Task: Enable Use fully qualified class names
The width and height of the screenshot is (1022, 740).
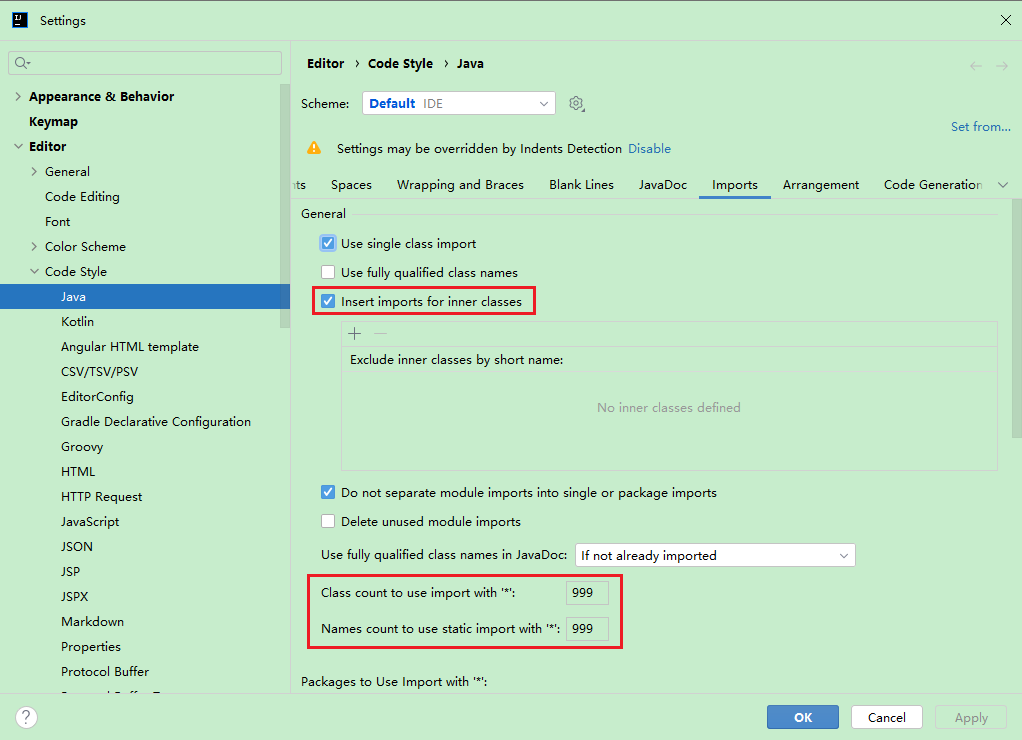Action: (328, 272)
